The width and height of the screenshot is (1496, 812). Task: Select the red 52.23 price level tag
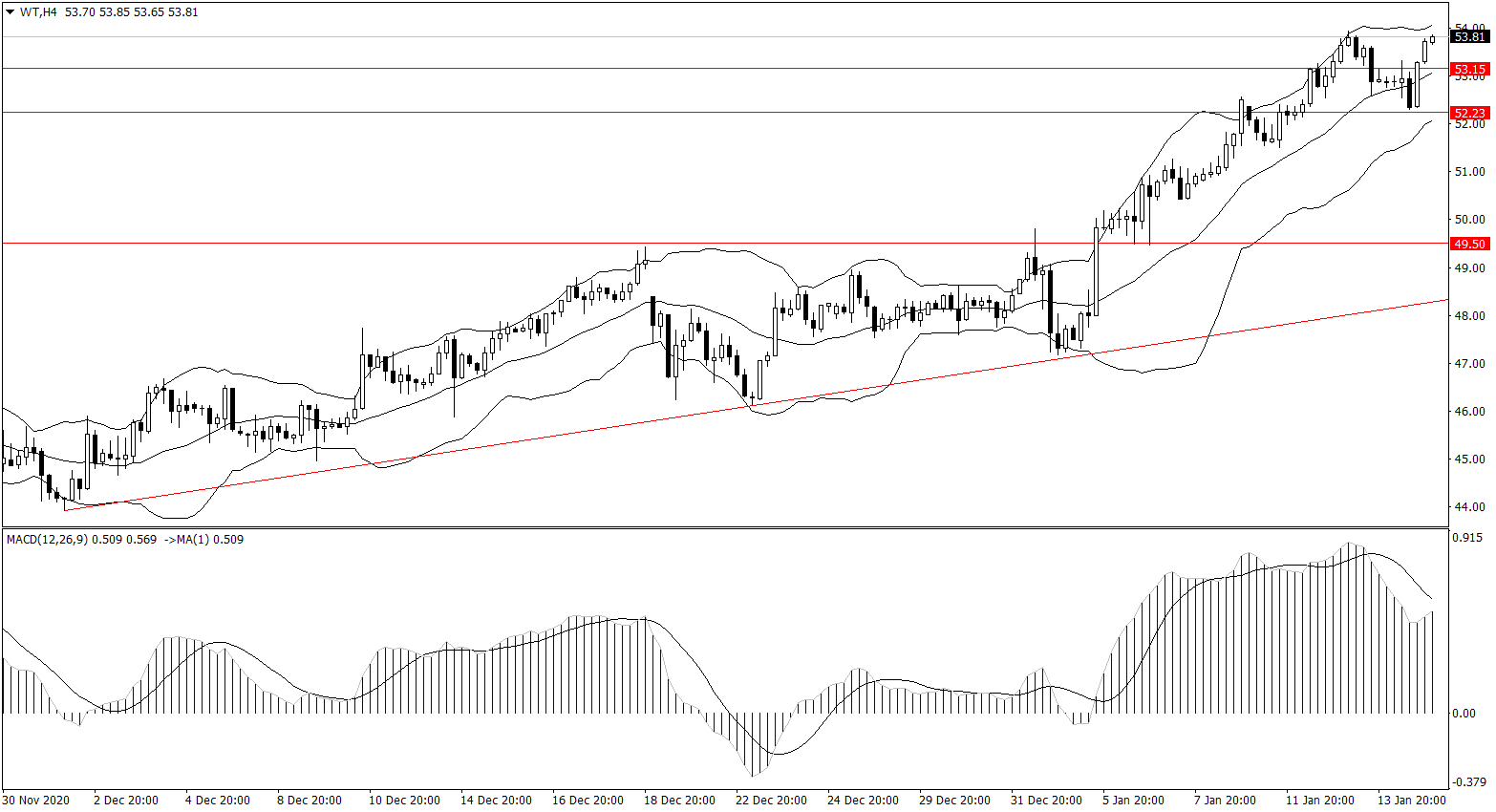(x=1468, y=113)
